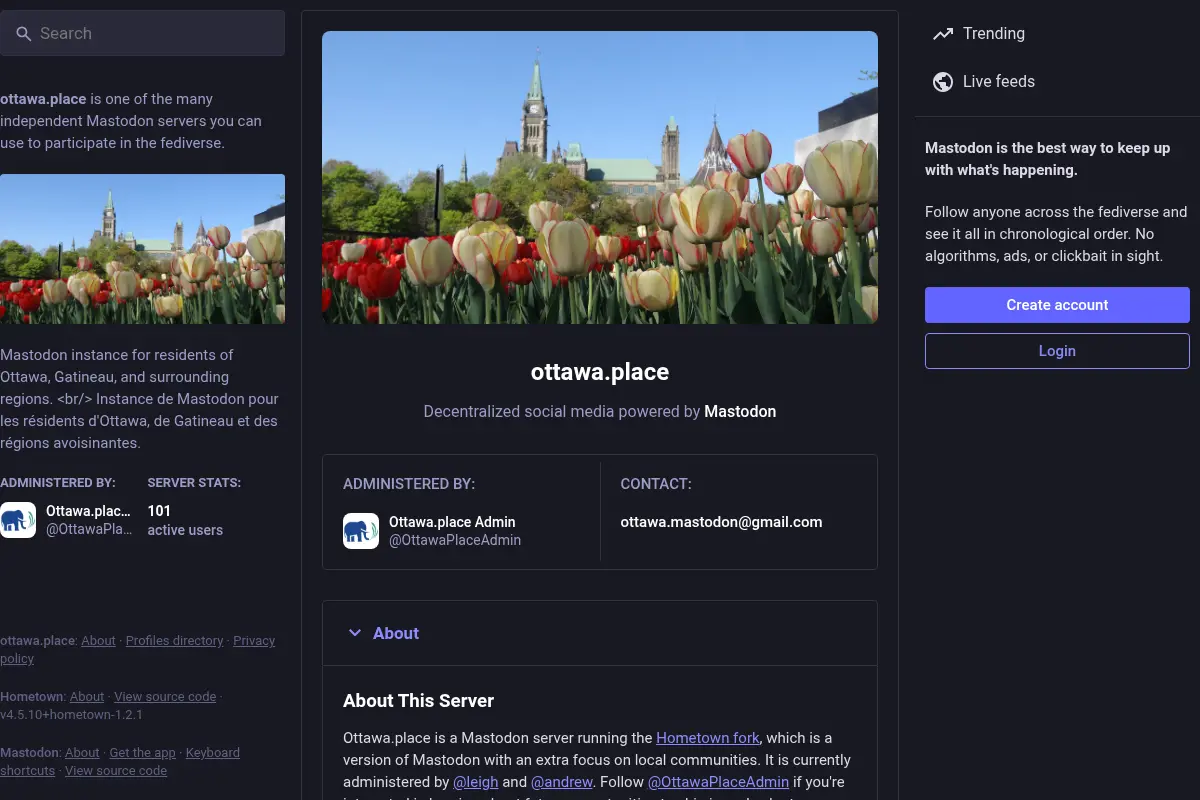Focus the Search input field
Viewport: 1200px width, 800px height.
[142, 33]
